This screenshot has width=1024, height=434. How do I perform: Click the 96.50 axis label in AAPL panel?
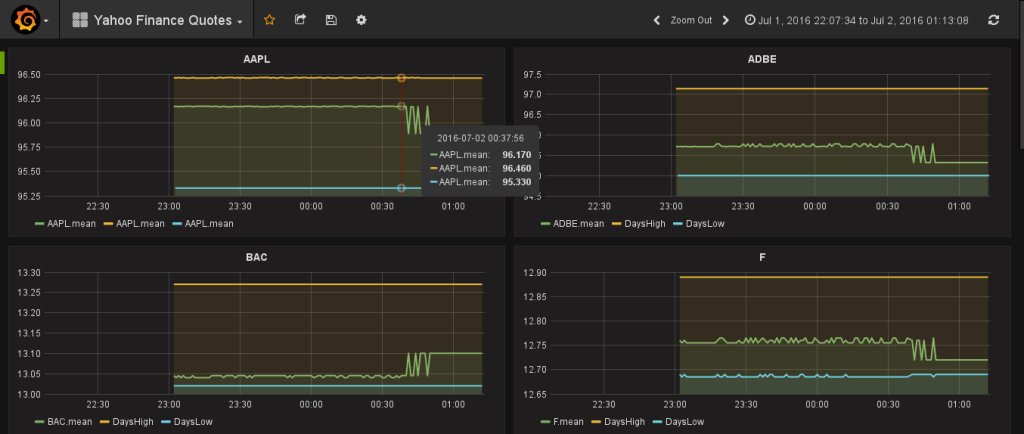(27, 74)
